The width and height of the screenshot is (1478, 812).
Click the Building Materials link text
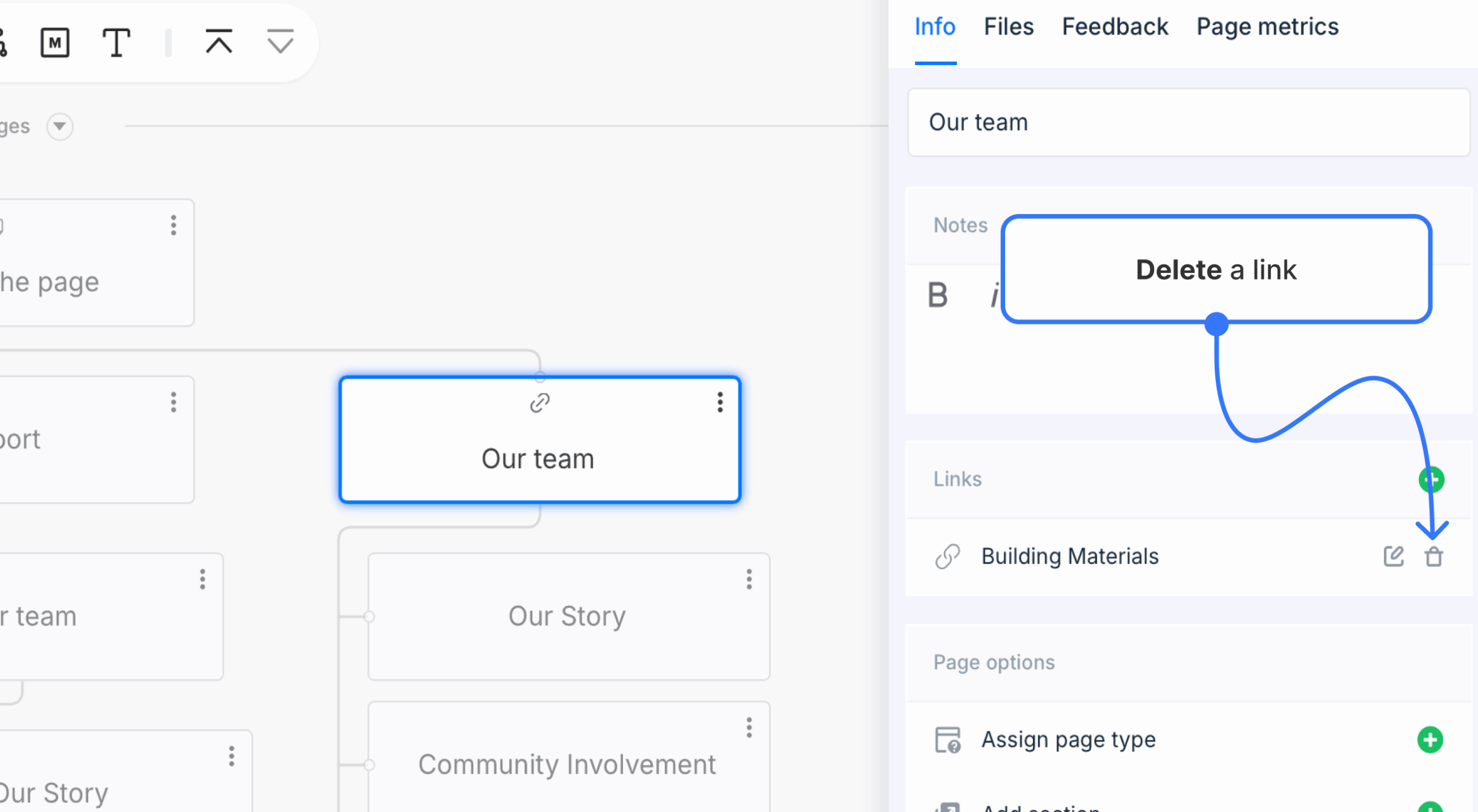tap(1070, 556)
